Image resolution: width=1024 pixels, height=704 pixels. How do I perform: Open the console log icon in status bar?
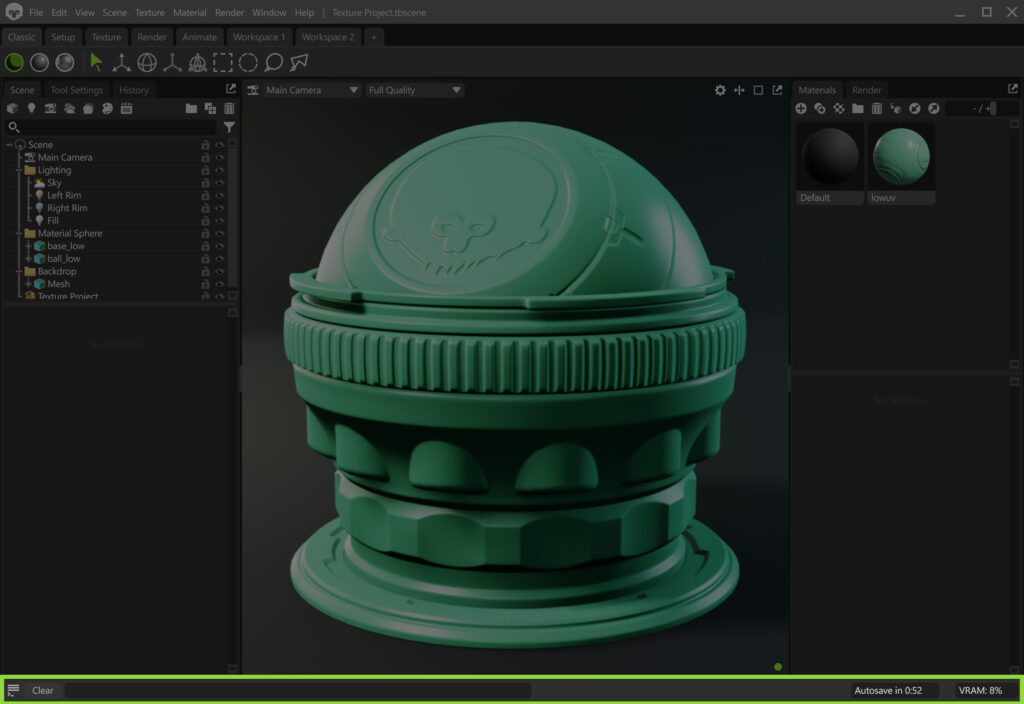(14, 690)
